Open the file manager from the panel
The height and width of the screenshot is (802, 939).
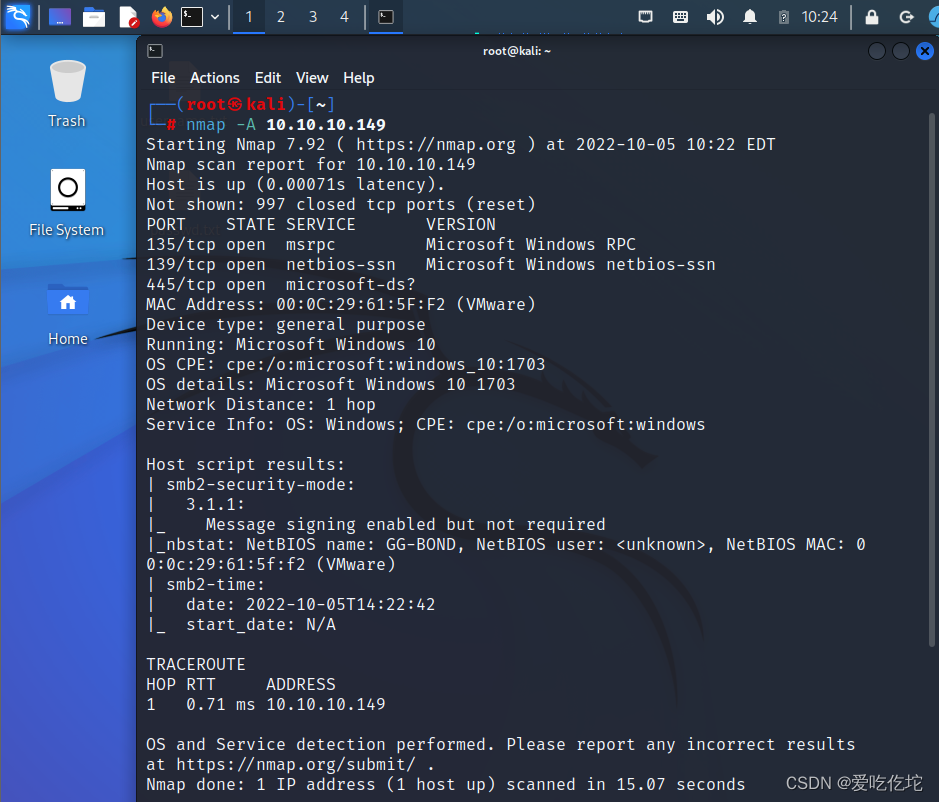(93, 17)
